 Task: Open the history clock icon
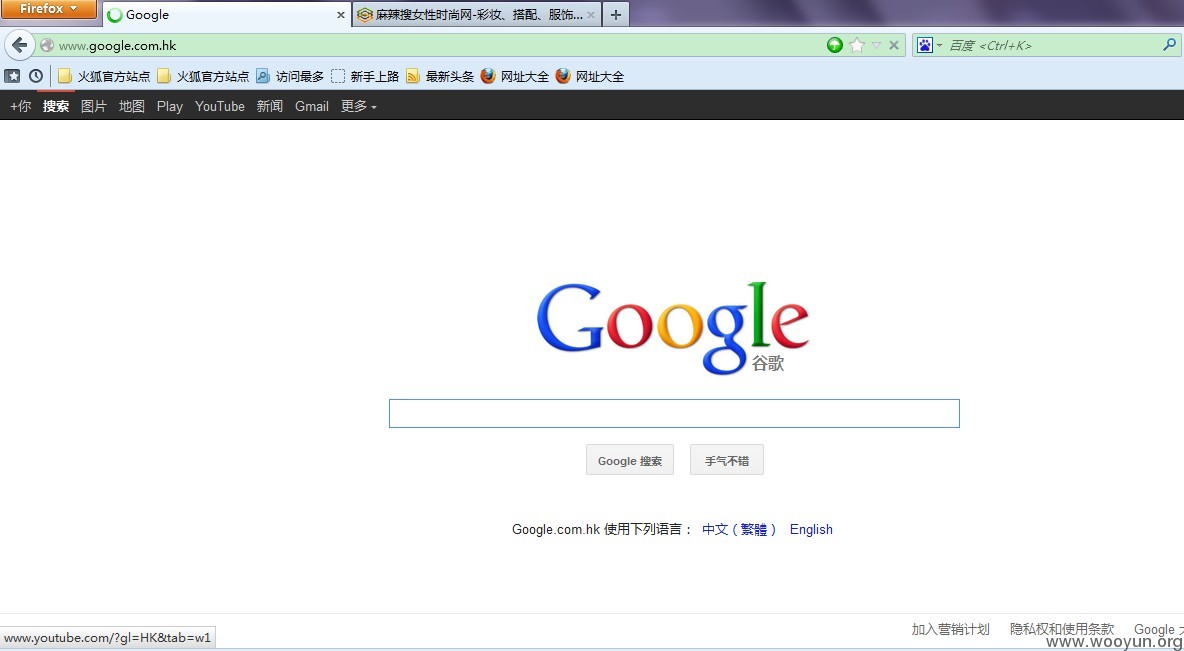pos(35,76)
